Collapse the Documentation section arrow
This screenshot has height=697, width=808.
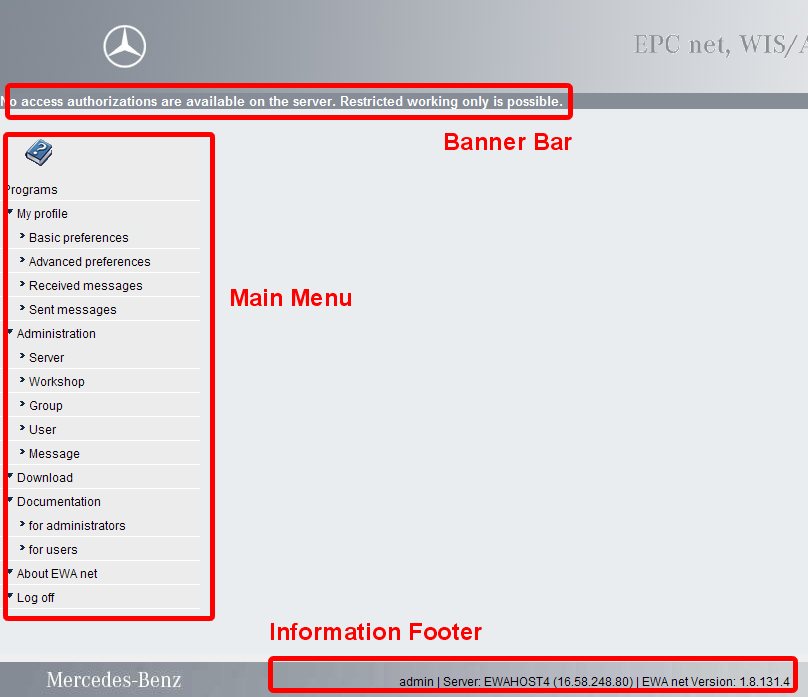coord(10,500)
